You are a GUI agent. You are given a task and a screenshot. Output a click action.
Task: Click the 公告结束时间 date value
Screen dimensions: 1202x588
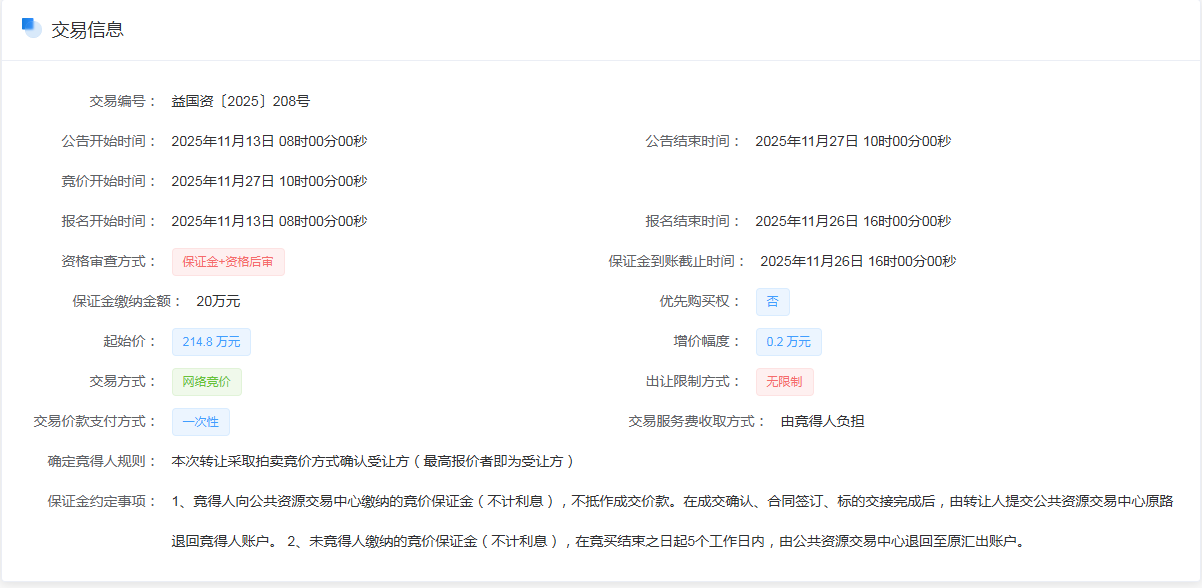point(852,141)
